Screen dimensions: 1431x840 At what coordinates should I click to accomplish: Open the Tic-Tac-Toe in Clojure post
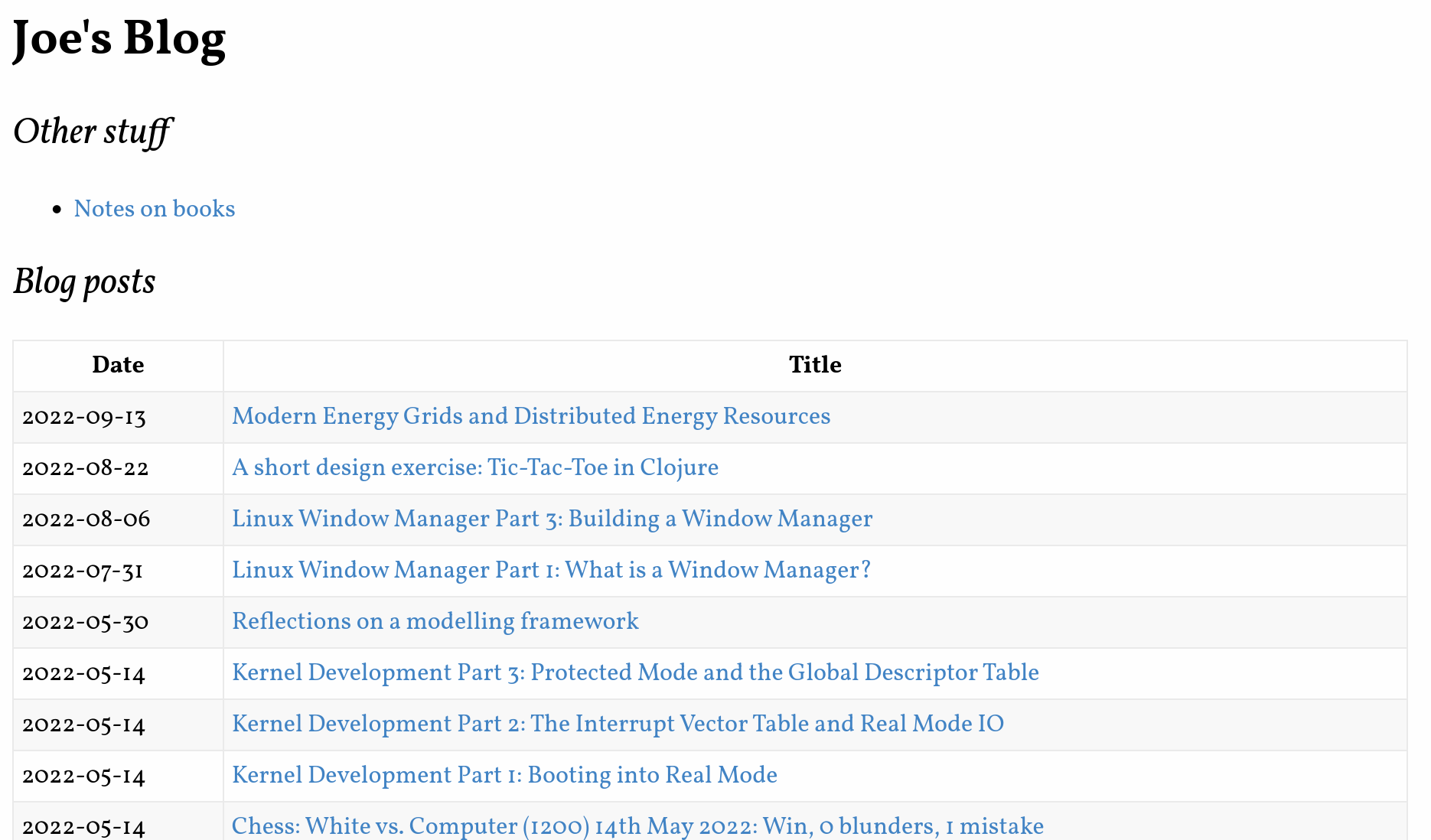click(x=475, y=467)
